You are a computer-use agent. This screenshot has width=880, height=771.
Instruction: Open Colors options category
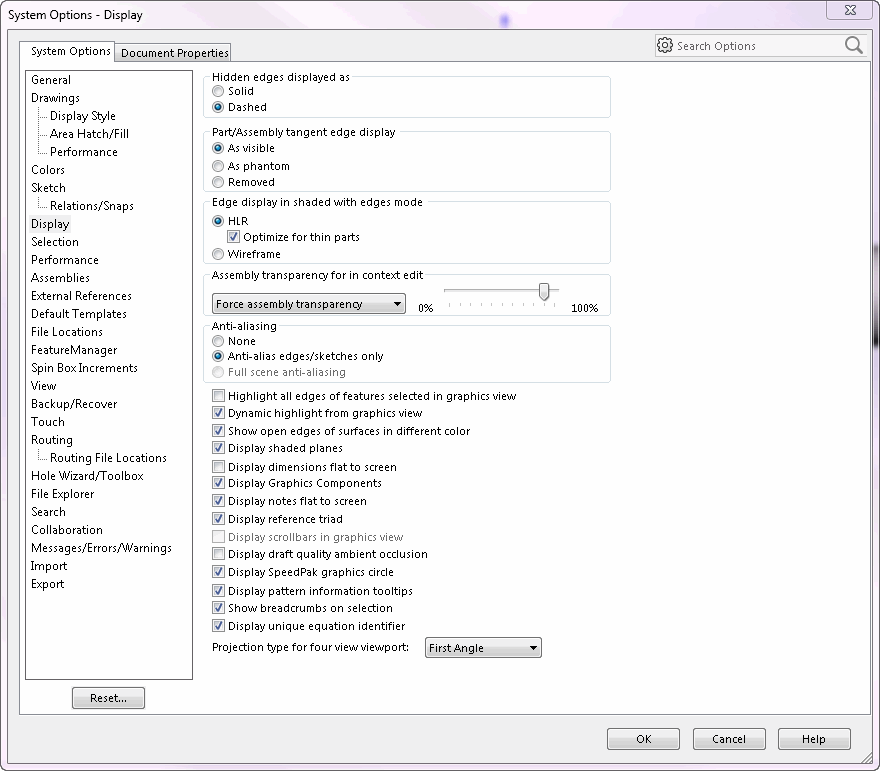tap(48, 169)
